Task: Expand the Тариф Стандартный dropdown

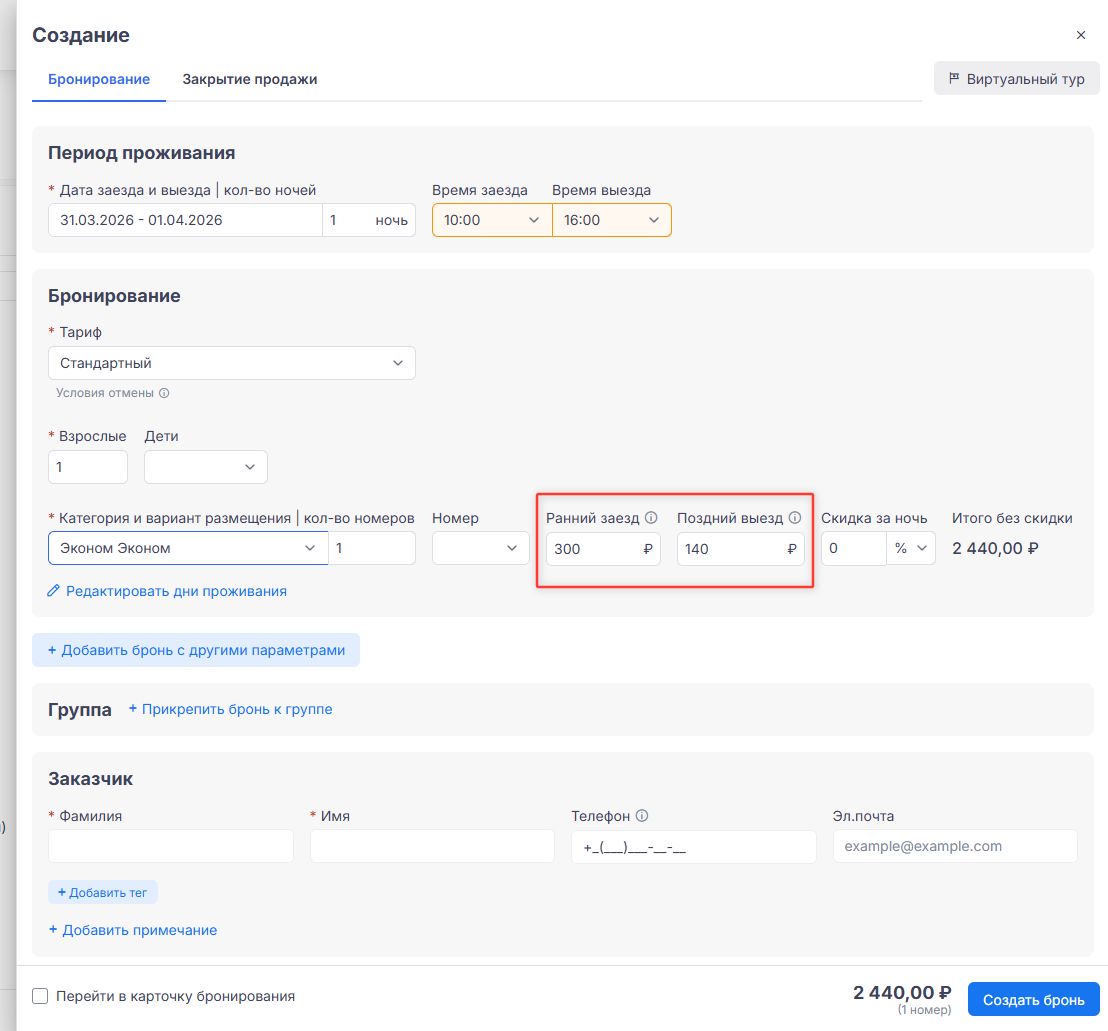Action: 231,363
